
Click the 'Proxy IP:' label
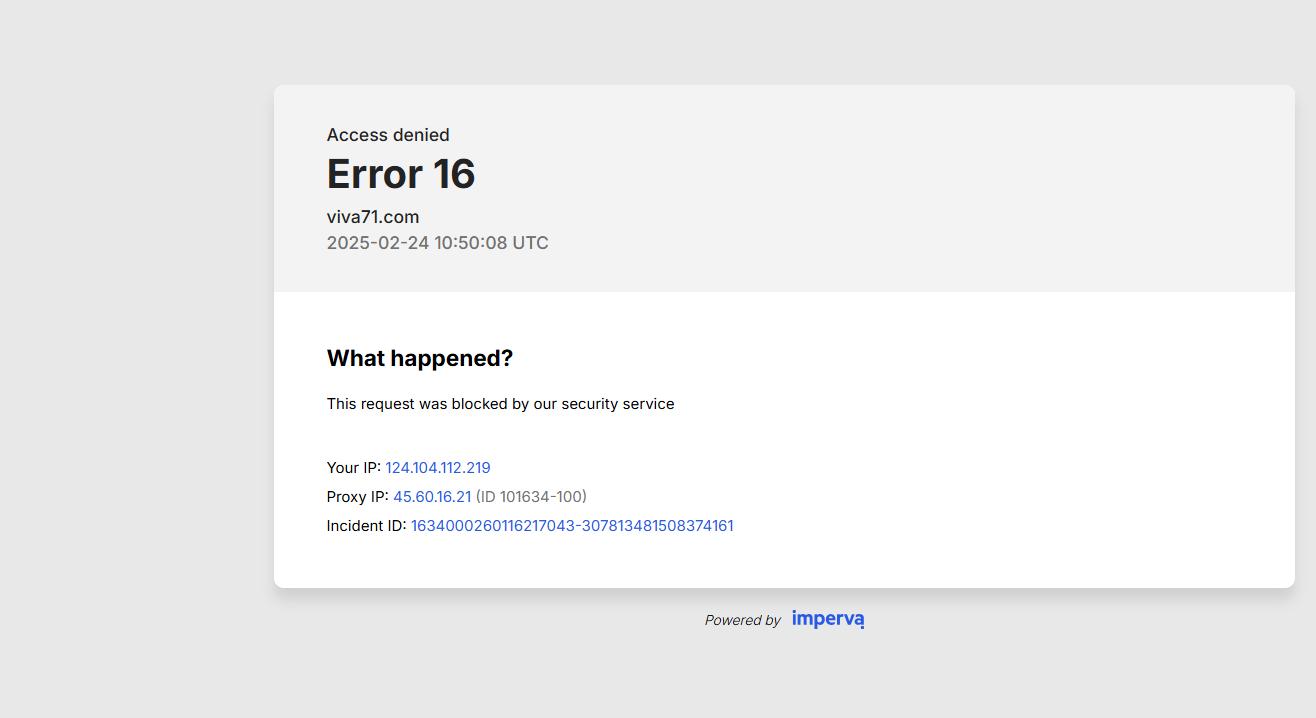357,497
